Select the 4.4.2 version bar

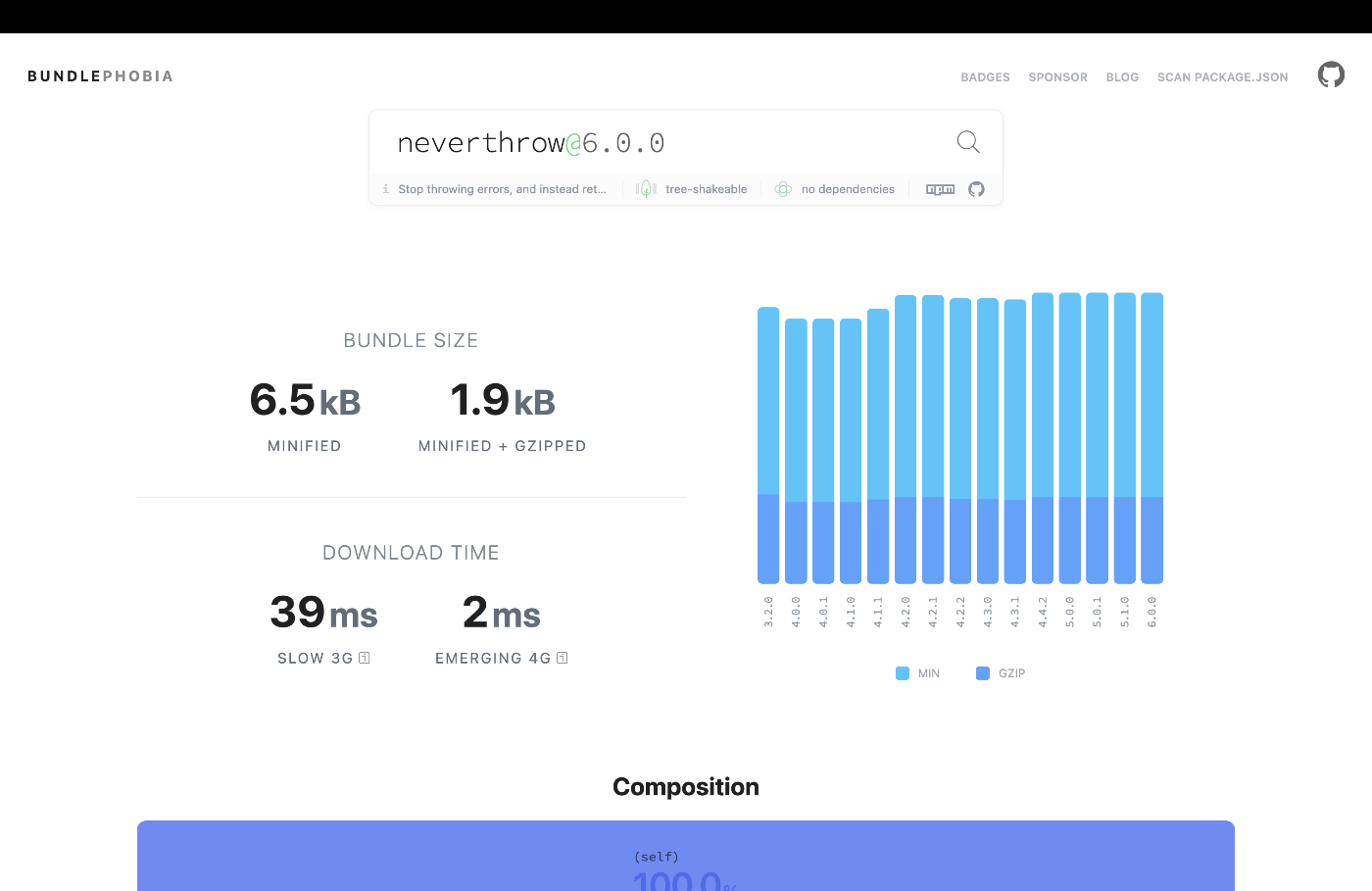[1043, 438]
